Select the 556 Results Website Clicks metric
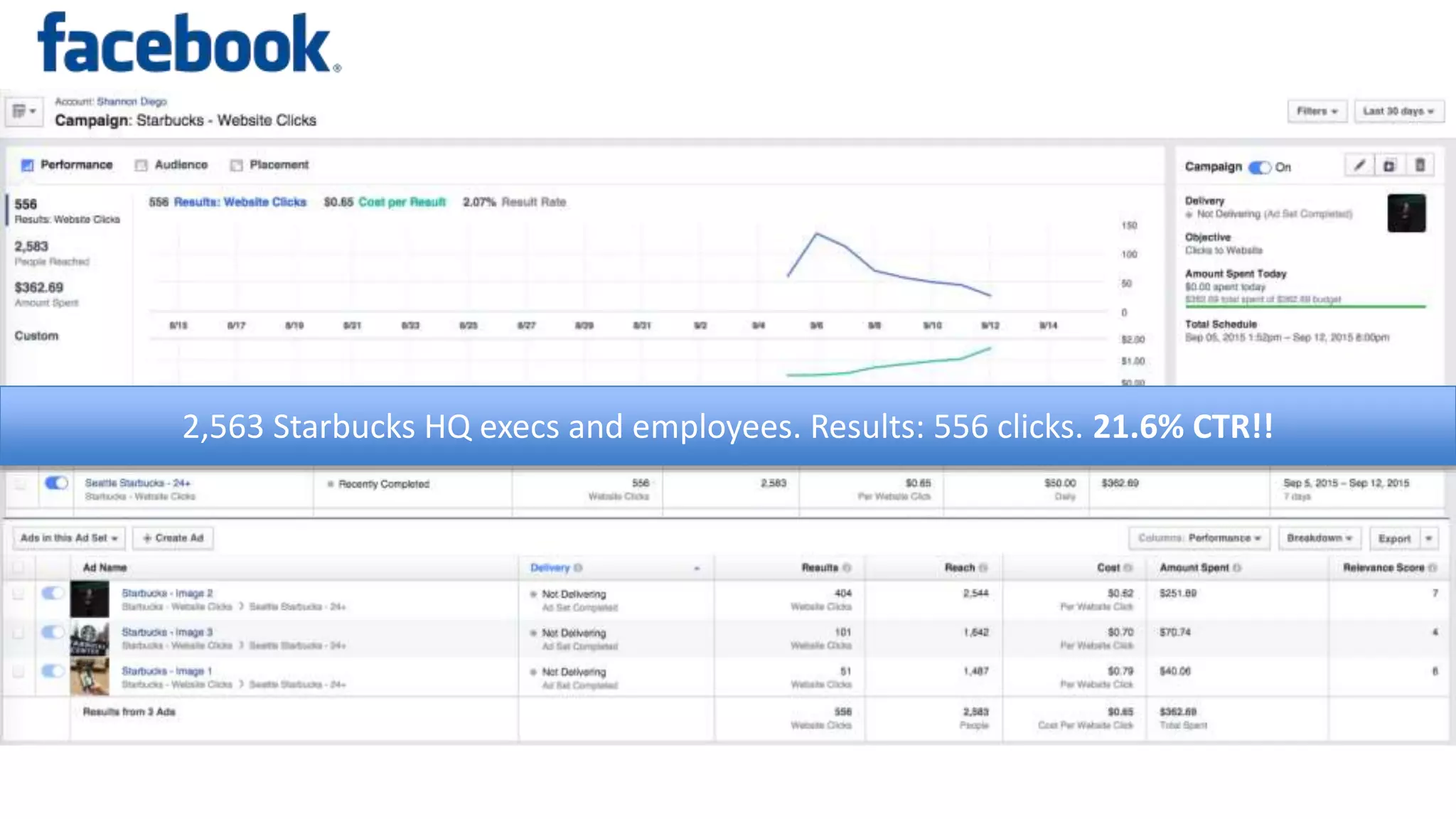The height and width of the screenshot is (819, 1456). point(68,210)
